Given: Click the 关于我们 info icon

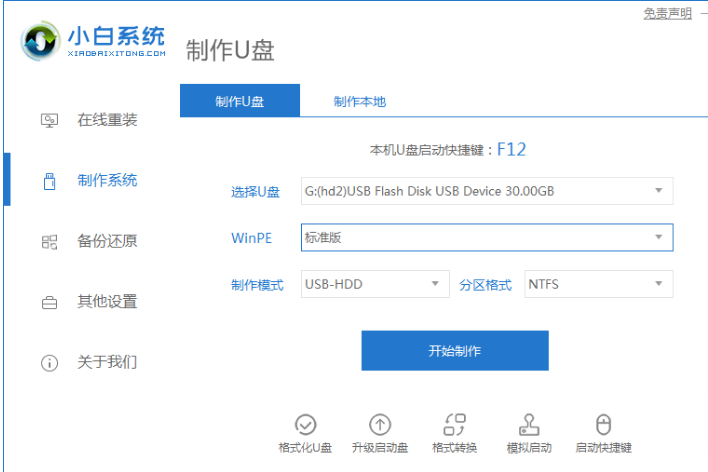Looking at the screenshot, I should (x=49, y=362).
